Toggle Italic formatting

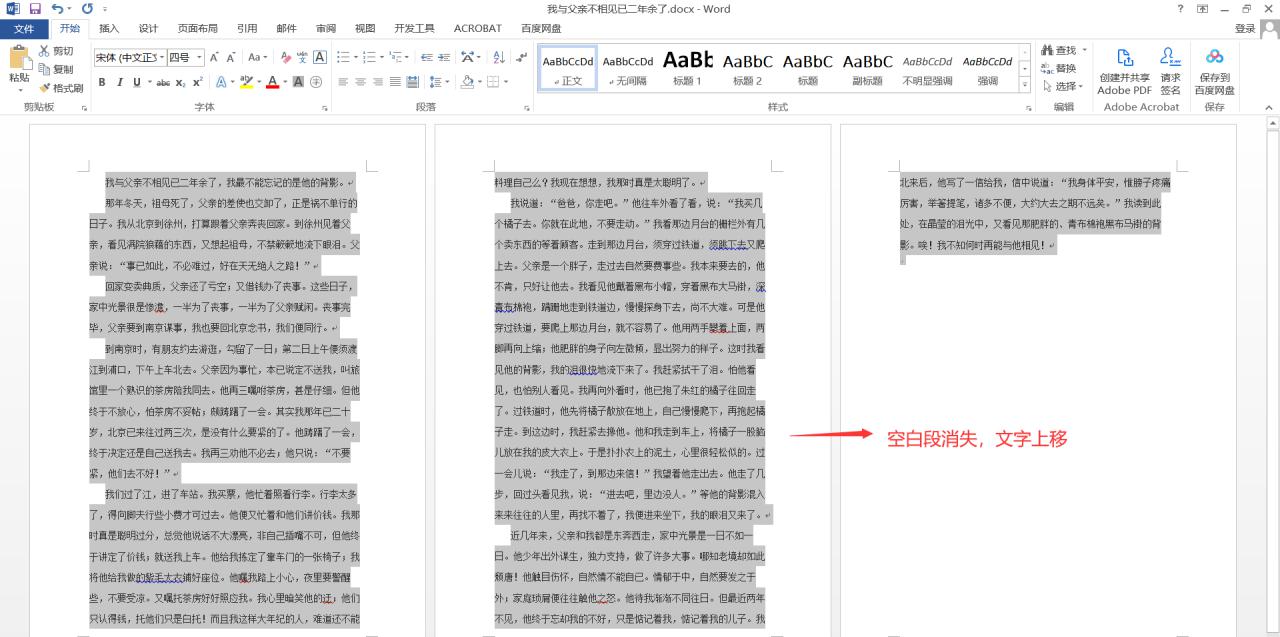[x=119, y=82]
